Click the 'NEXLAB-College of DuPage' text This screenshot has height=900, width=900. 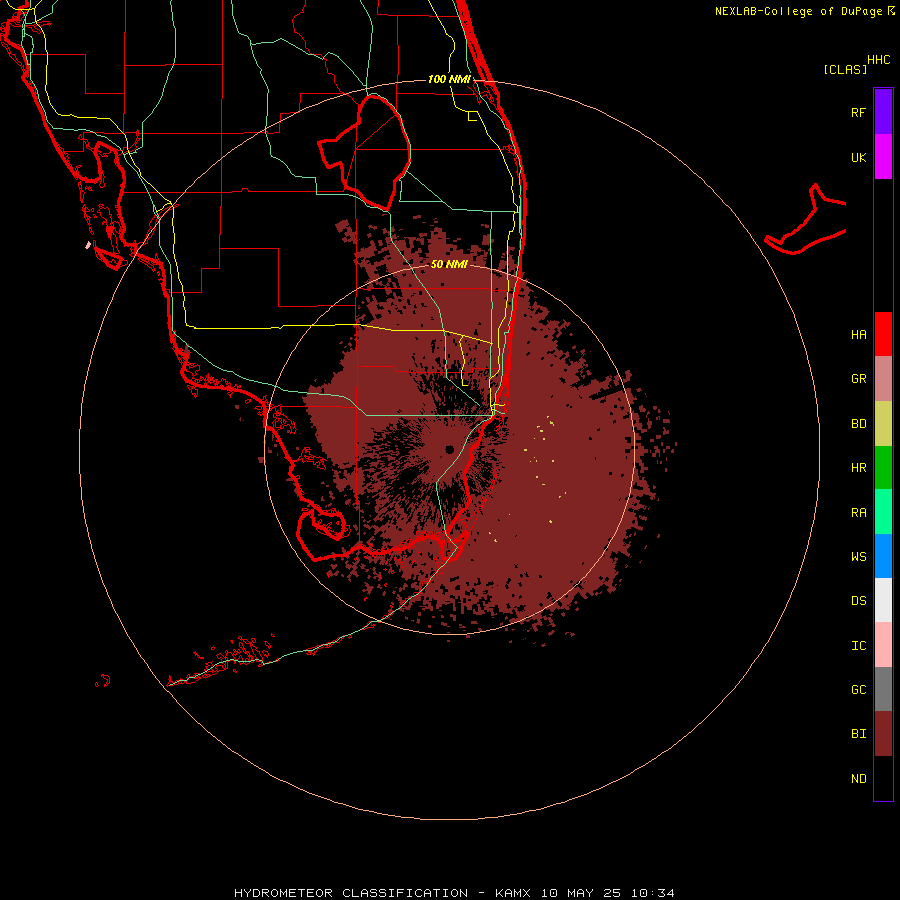click(798, 11)
